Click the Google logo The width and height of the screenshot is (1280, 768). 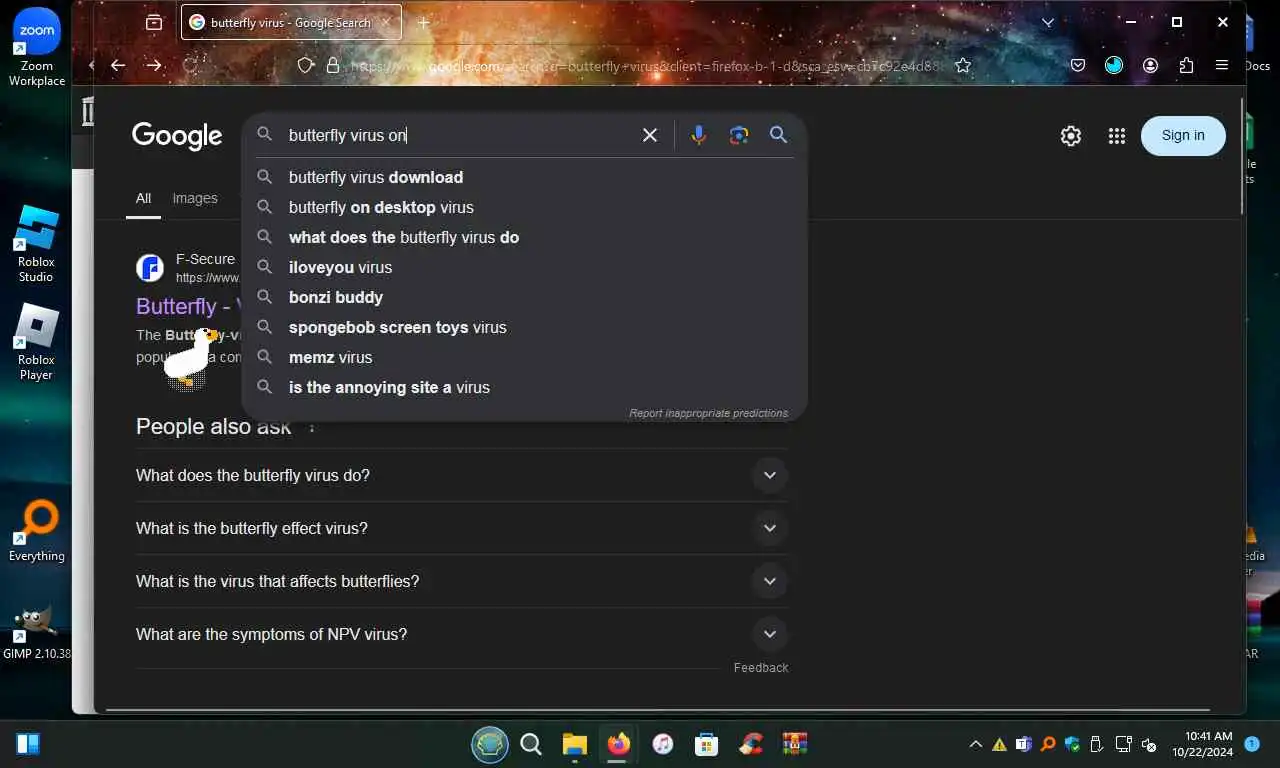coord(177,136)
